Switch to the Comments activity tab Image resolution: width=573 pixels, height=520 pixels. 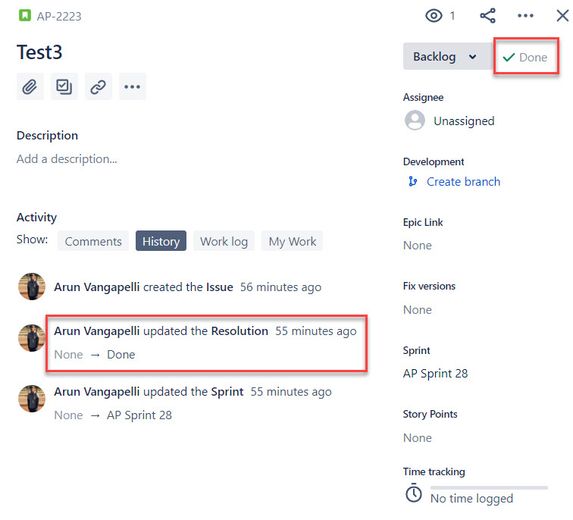(x=93, y=241)
